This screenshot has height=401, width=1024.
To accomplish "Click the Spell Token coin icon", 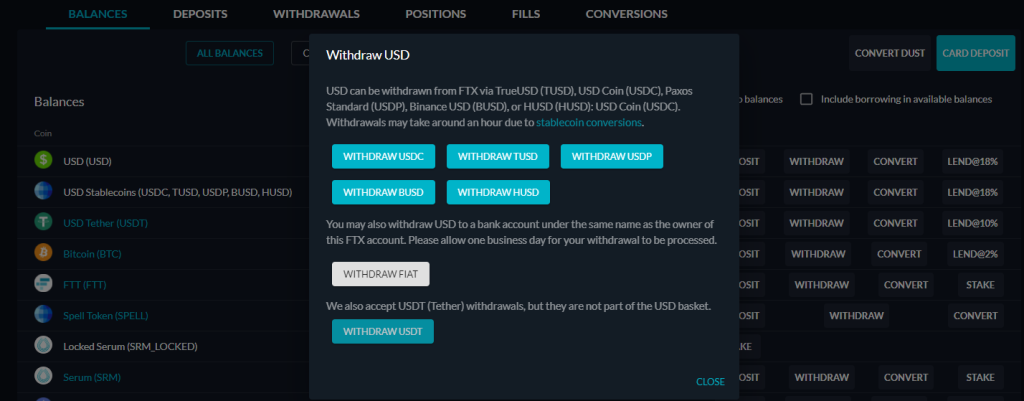I will pos(43,315).
